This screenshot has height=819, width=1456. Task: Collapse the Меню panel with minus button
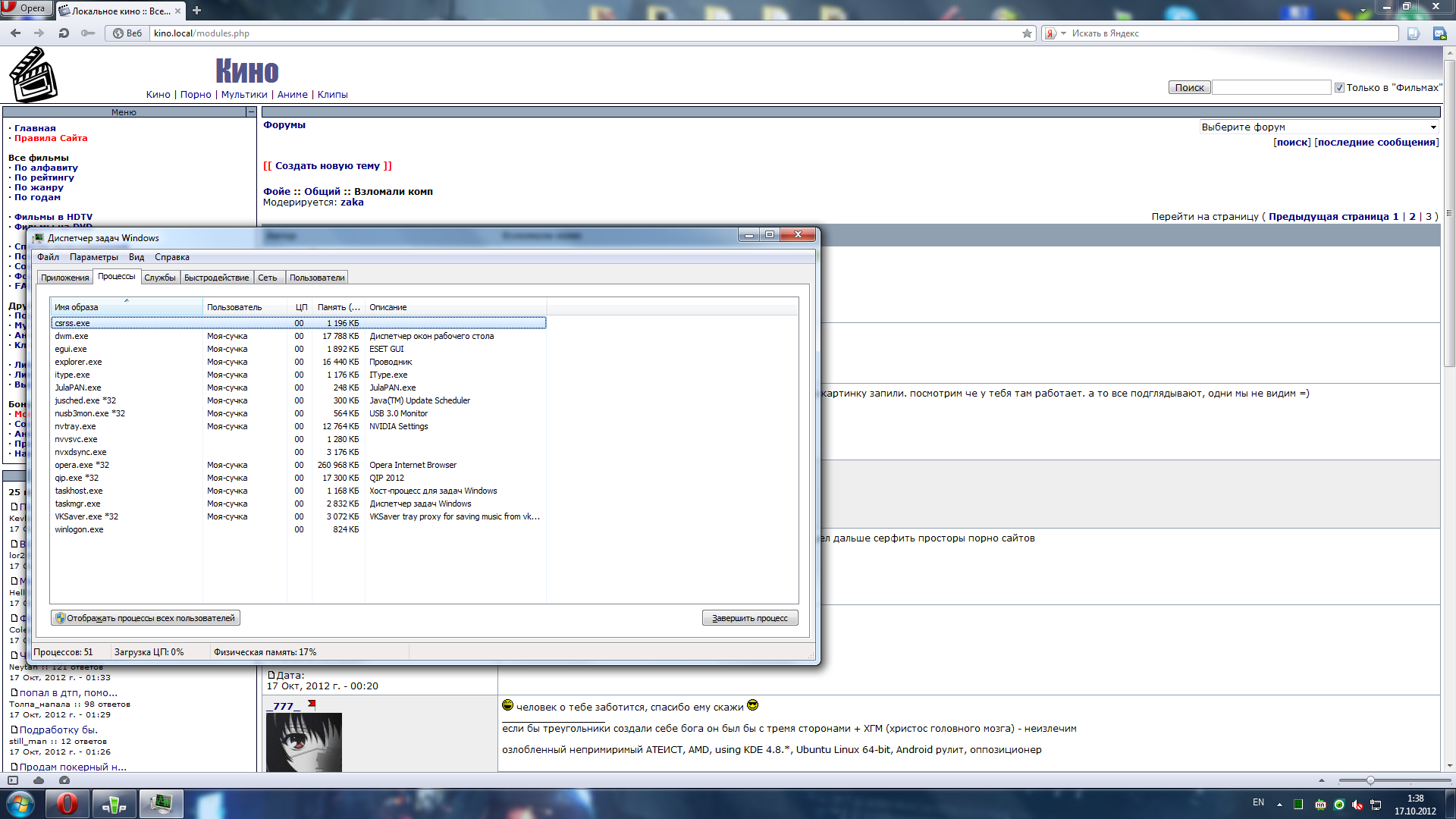250,112
